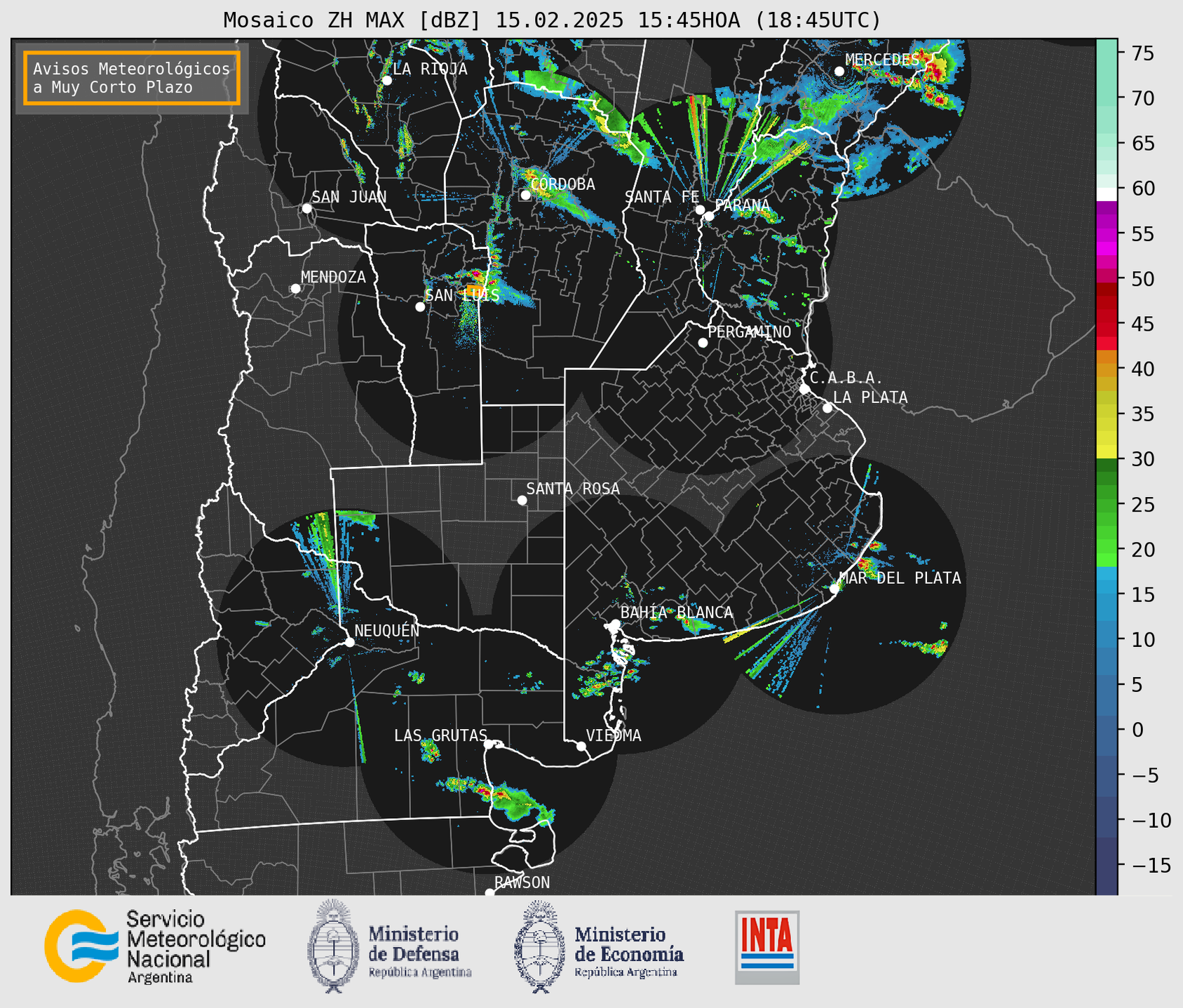Screen dimensions: 1183x1008
Task: Click the RAWSON city marker dot
Action: (x=489, y=892)
